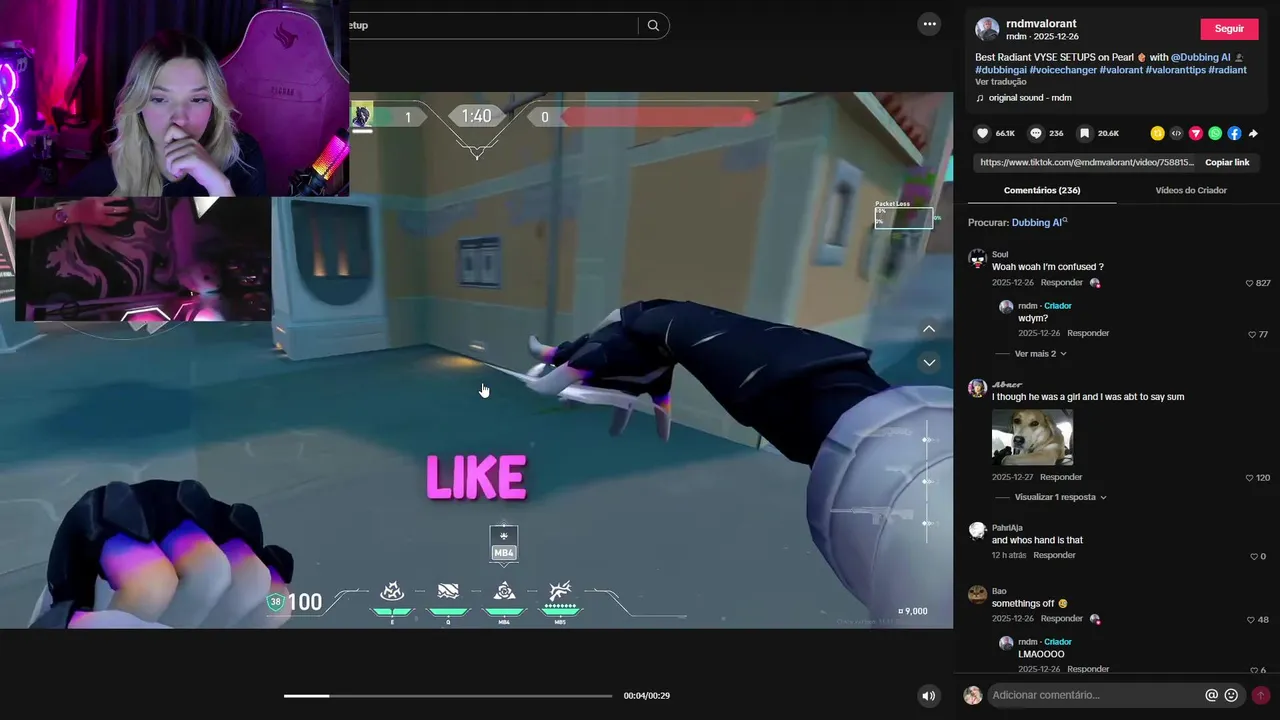The image size is (1280, 720).
Task: Open Soul's profile avatar
Action: click(977, 259)
